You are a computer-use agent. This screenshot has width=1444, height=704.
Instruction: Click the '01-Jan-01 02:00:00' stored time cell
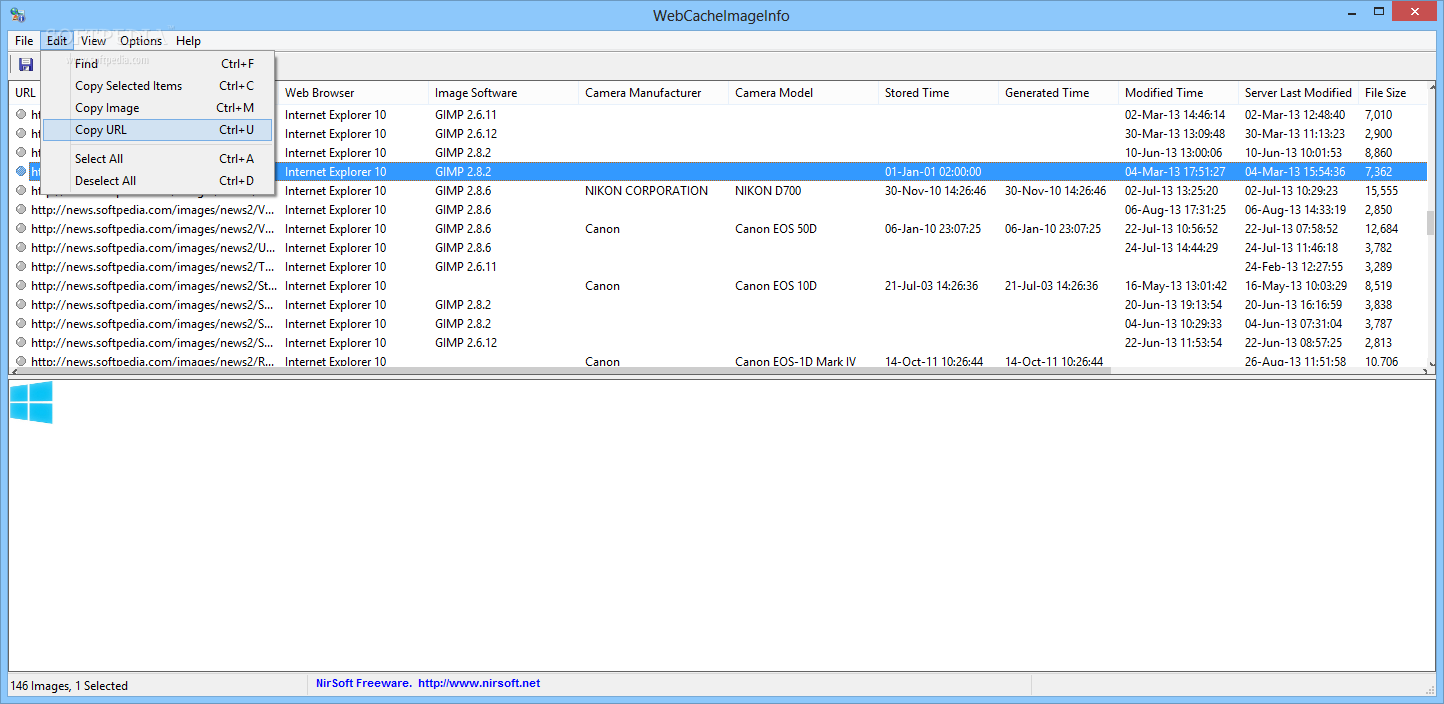pyautogui.click(x=933, y=172)
